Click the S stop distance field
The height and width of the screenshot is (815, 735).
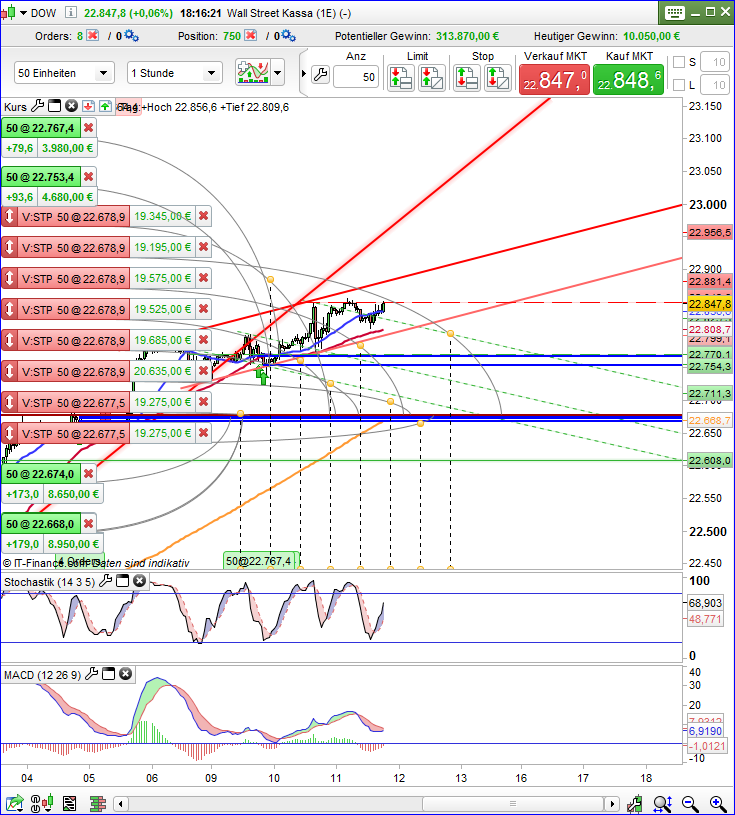click(x=715, y=62)
